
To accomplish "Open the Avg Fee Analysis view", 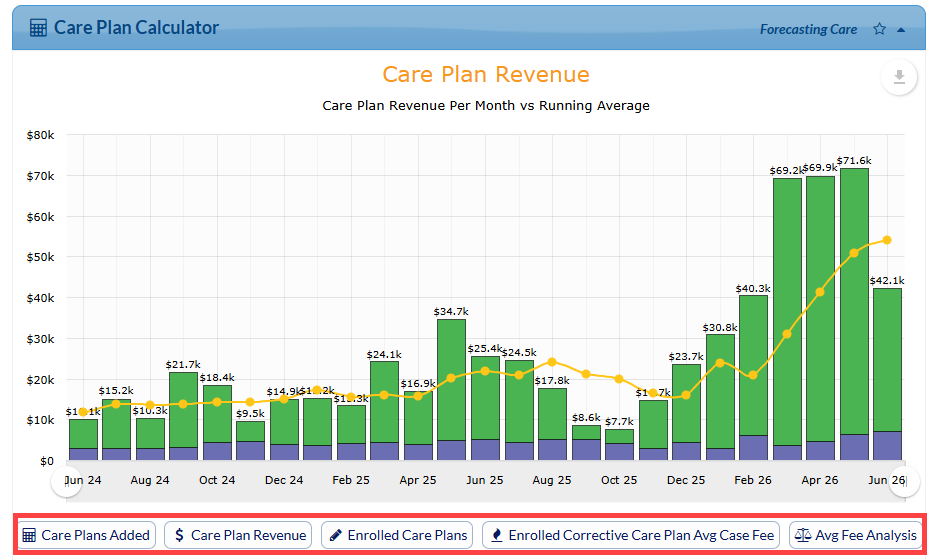I will (x=856, y=535).
